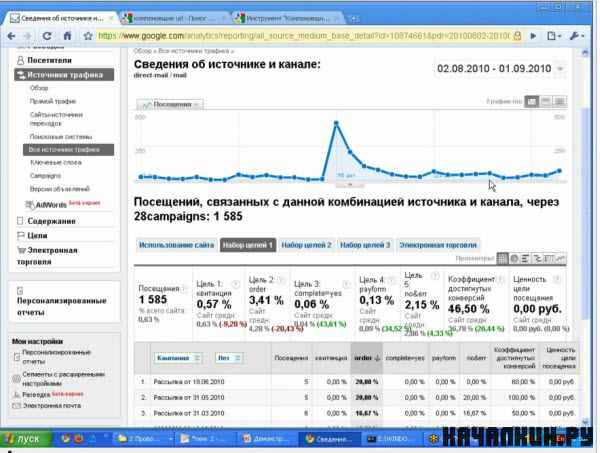Select Все источники трафика sidebar item
The image size is (600, 453).
[68, 150]
